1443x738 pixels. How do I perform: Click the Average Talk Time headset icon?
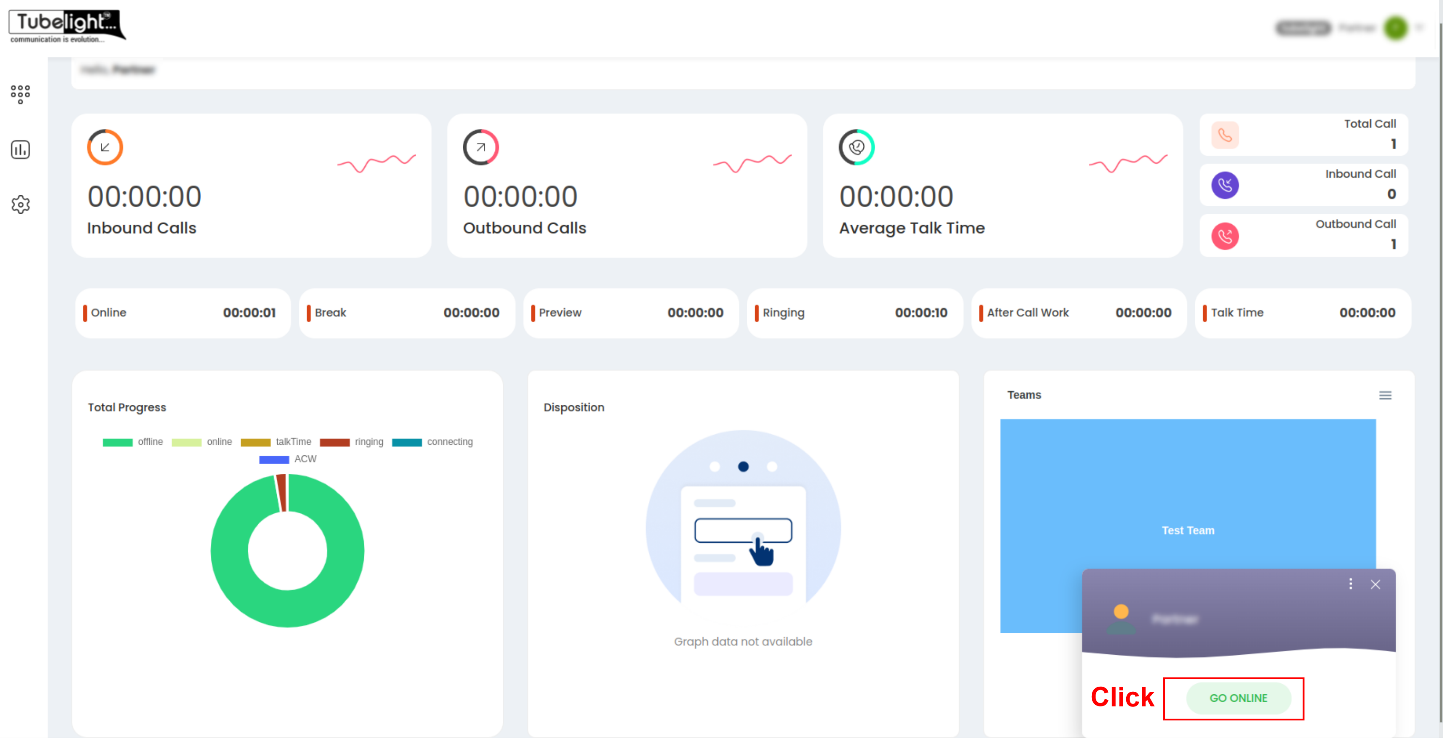click(857, 147)
